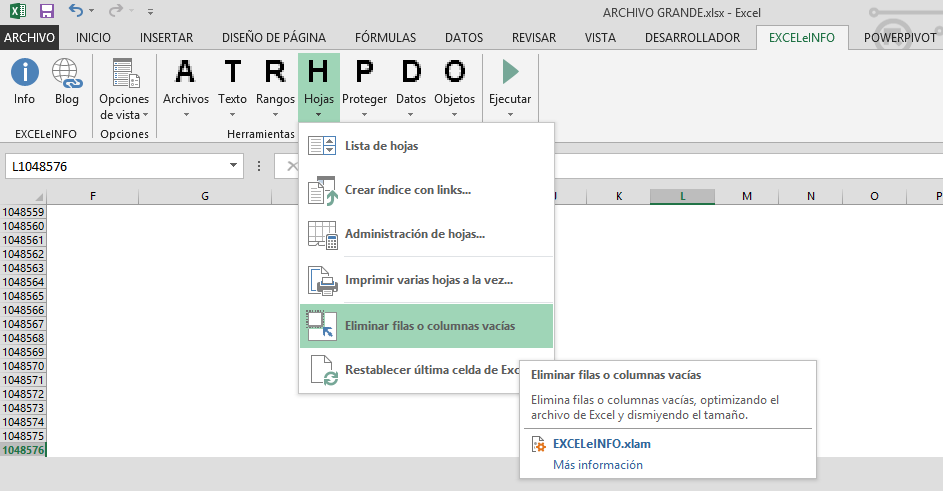This screenshot has height=491, width=943.
Task: Click the Datos 'D' tool icon
Action: 410,72
